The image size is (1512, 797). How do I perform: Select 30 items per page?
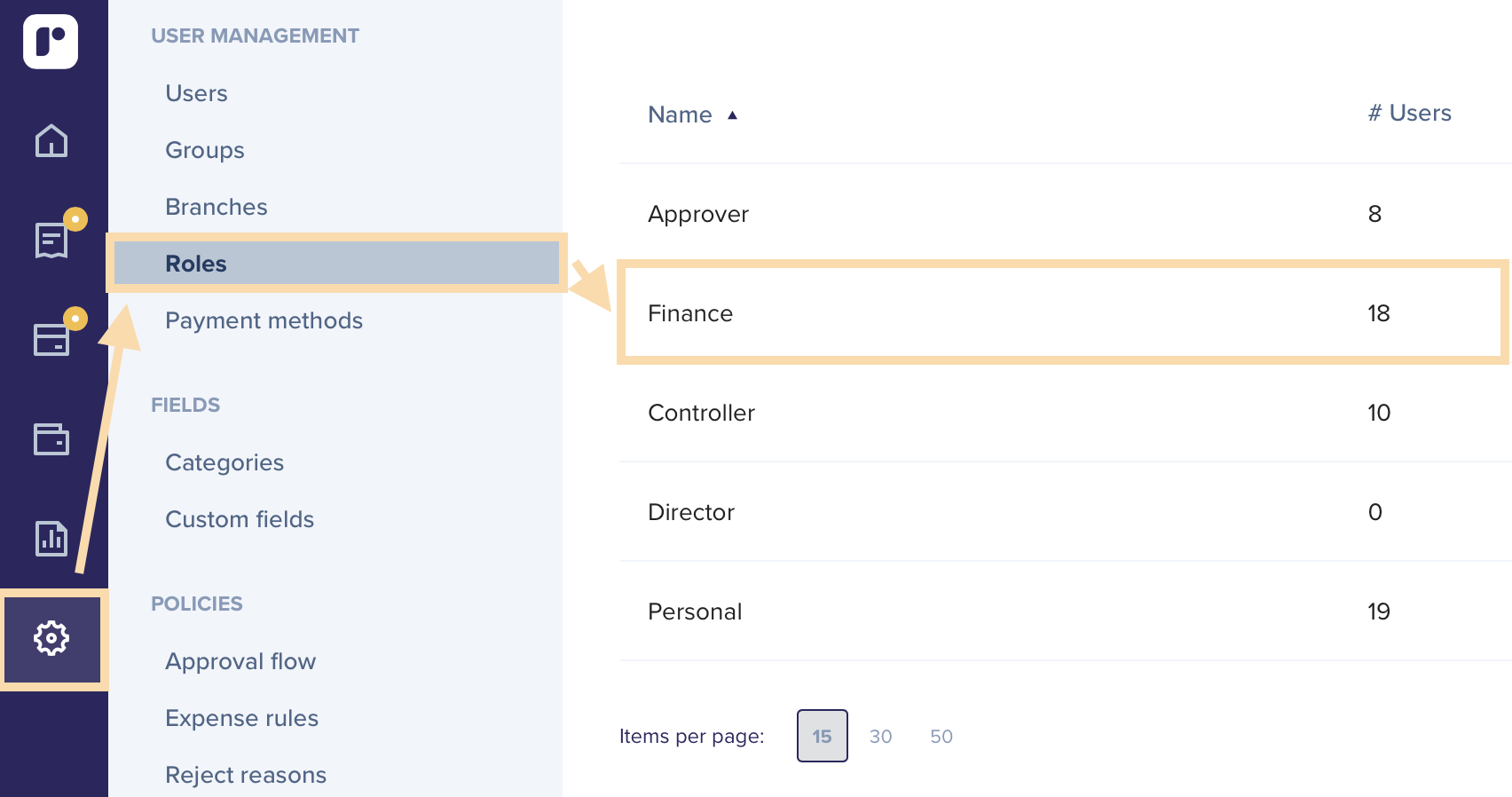coord(880,736)
